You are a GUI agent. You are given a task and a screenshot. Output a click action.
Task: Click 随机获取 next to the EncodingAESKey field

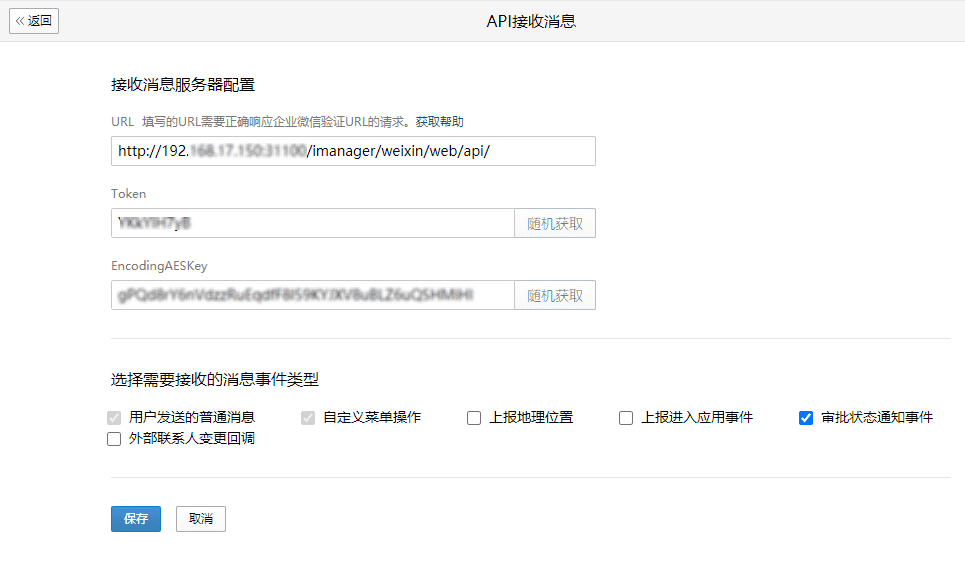[555, 295]
